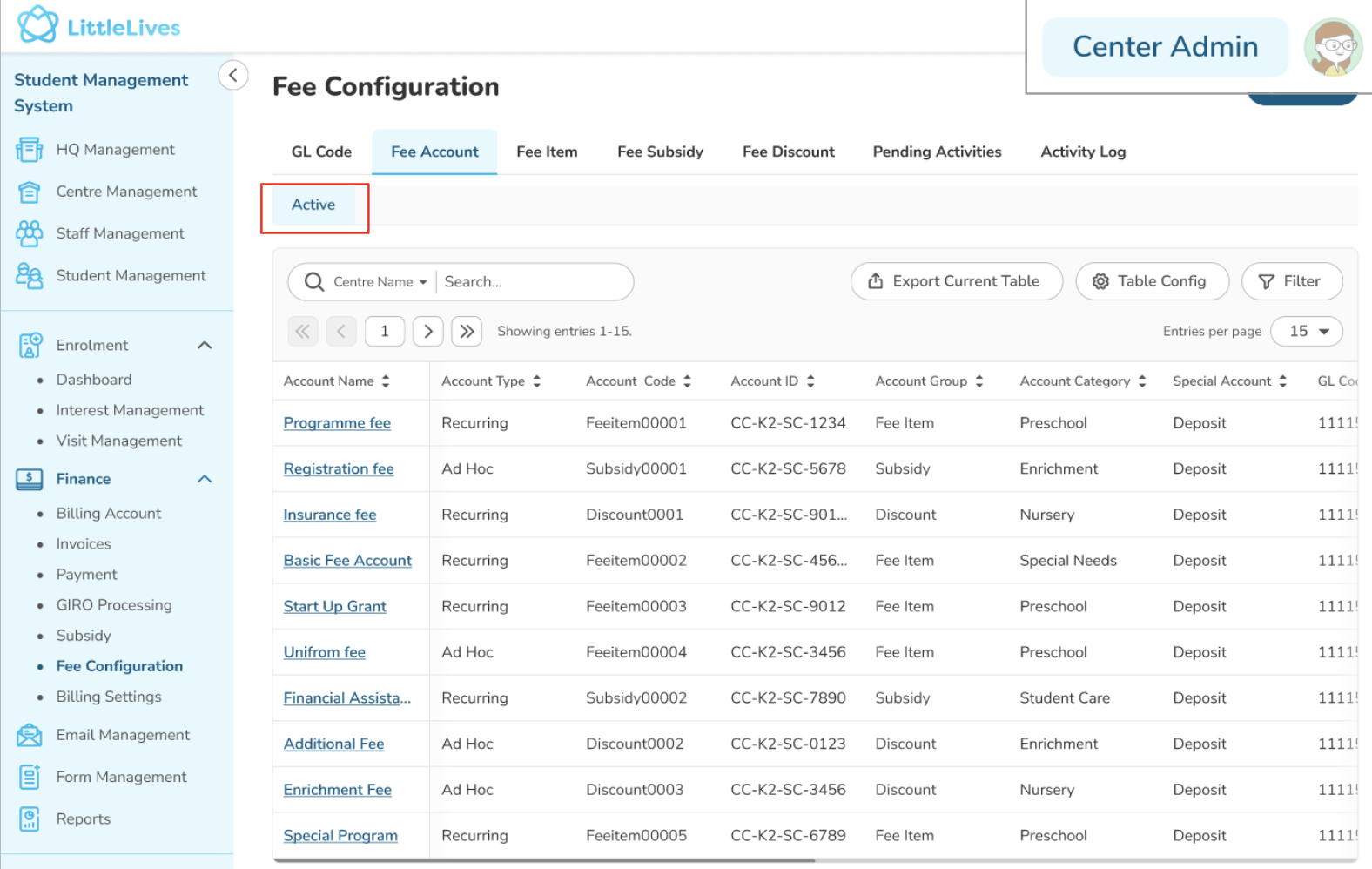Switch to the Fee Subsidy tab
The width and height of the screenshot is (1372, 869).
click(660, 152)
